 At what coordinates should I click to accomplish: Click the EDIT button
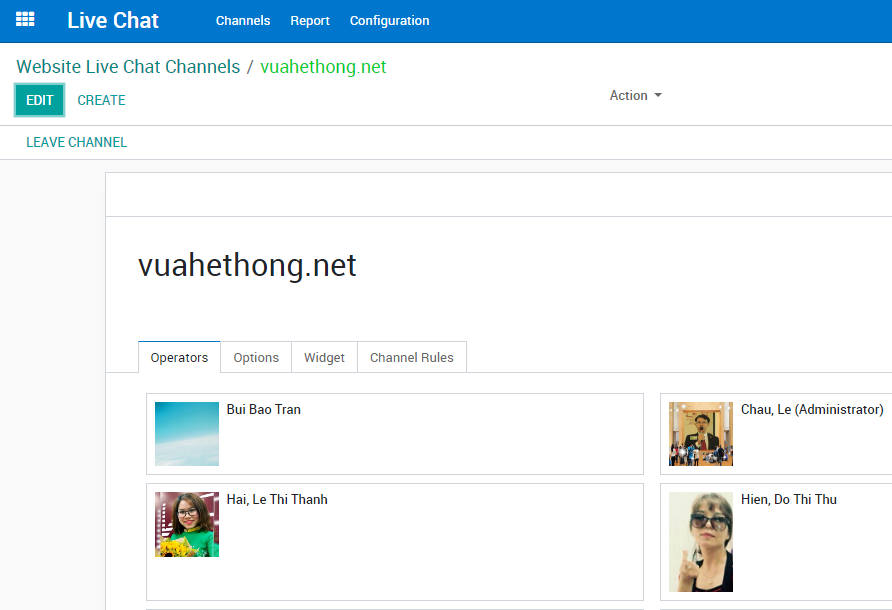pos(39,100)
